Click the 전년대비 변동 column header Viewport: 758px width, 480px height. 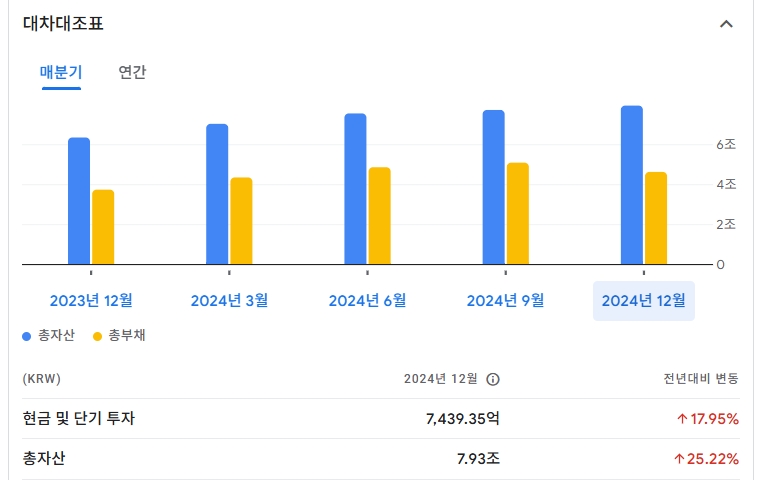pyautogui.click(x=701, y=379)
